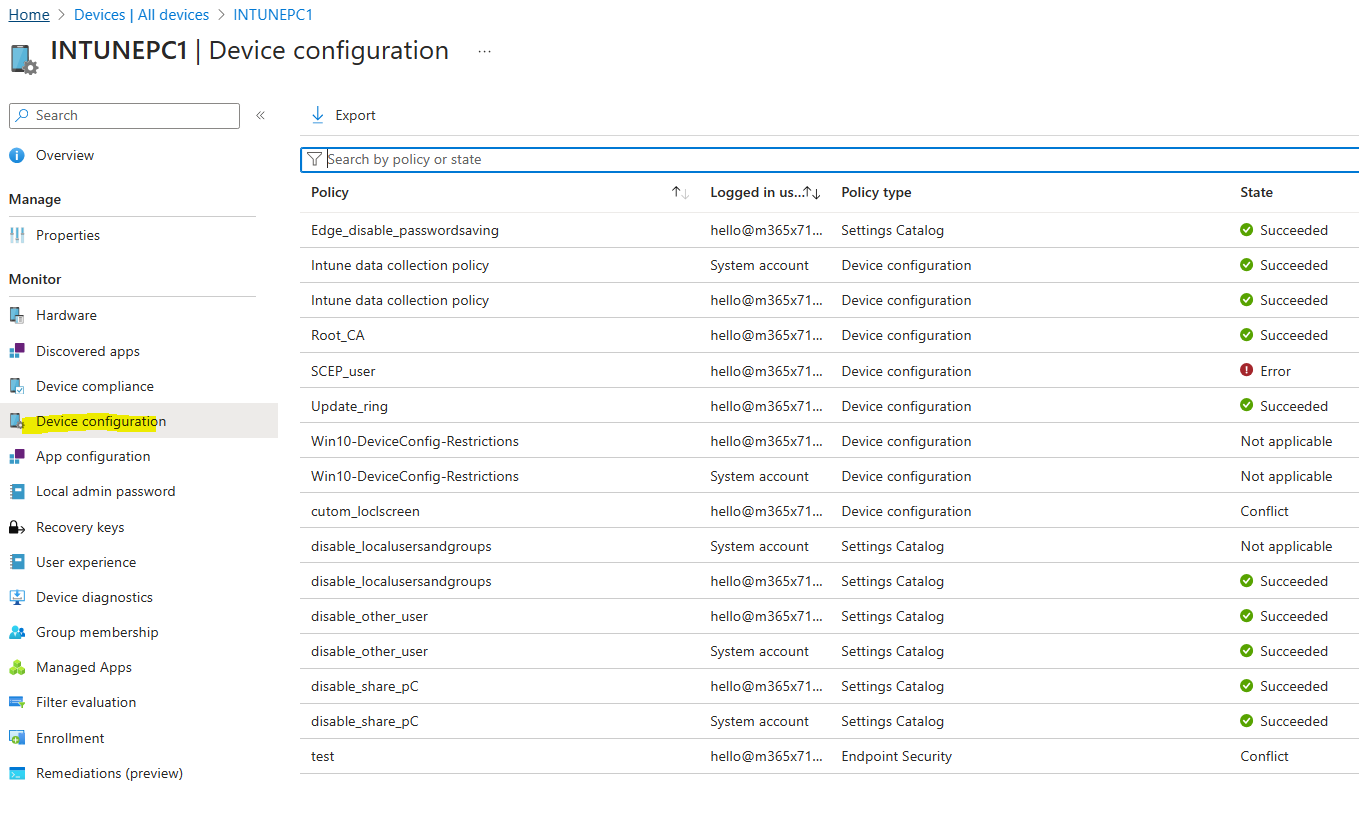Click the Error icon on SCEP_user row

pyautogui.click(x=1246, y=370)
